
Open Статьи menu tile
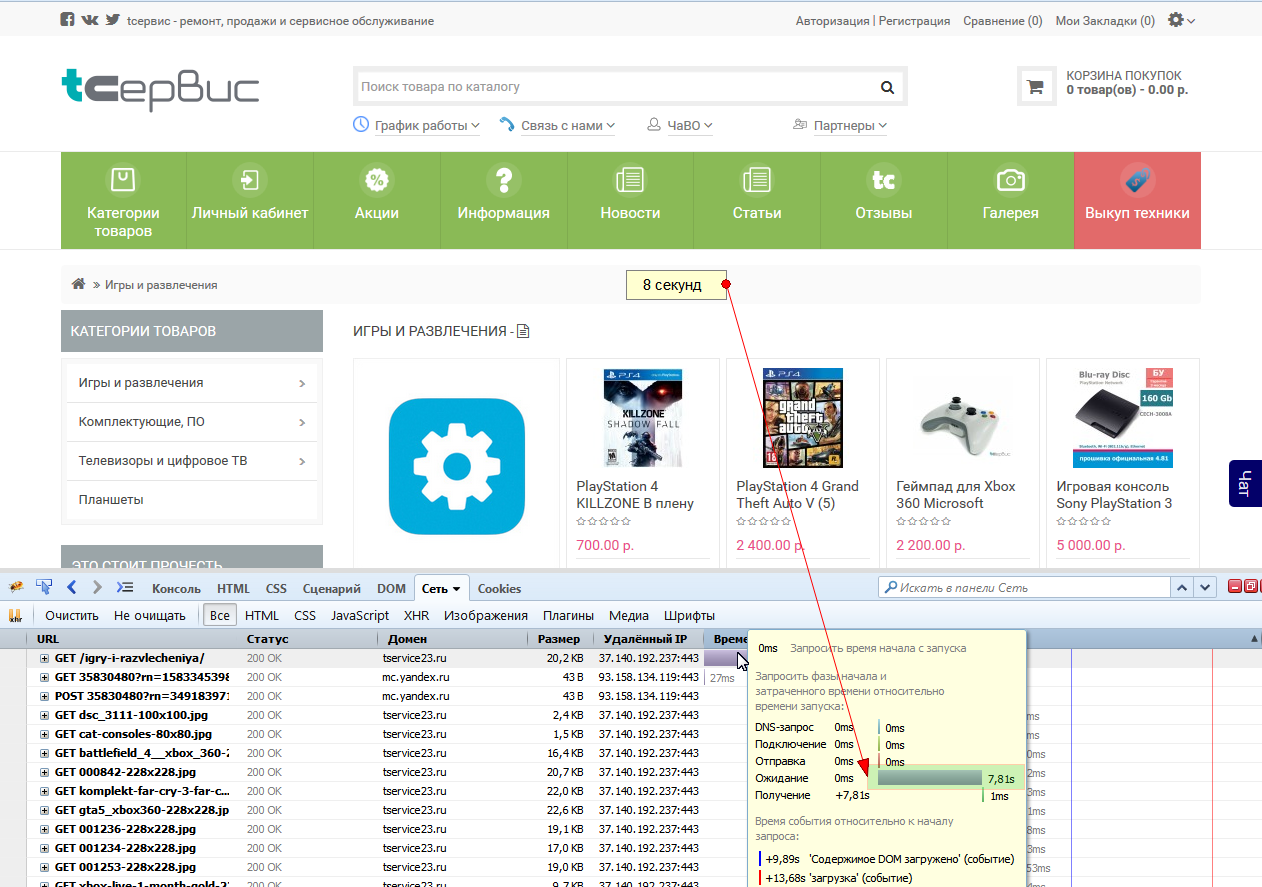click(x=757, y=201)
